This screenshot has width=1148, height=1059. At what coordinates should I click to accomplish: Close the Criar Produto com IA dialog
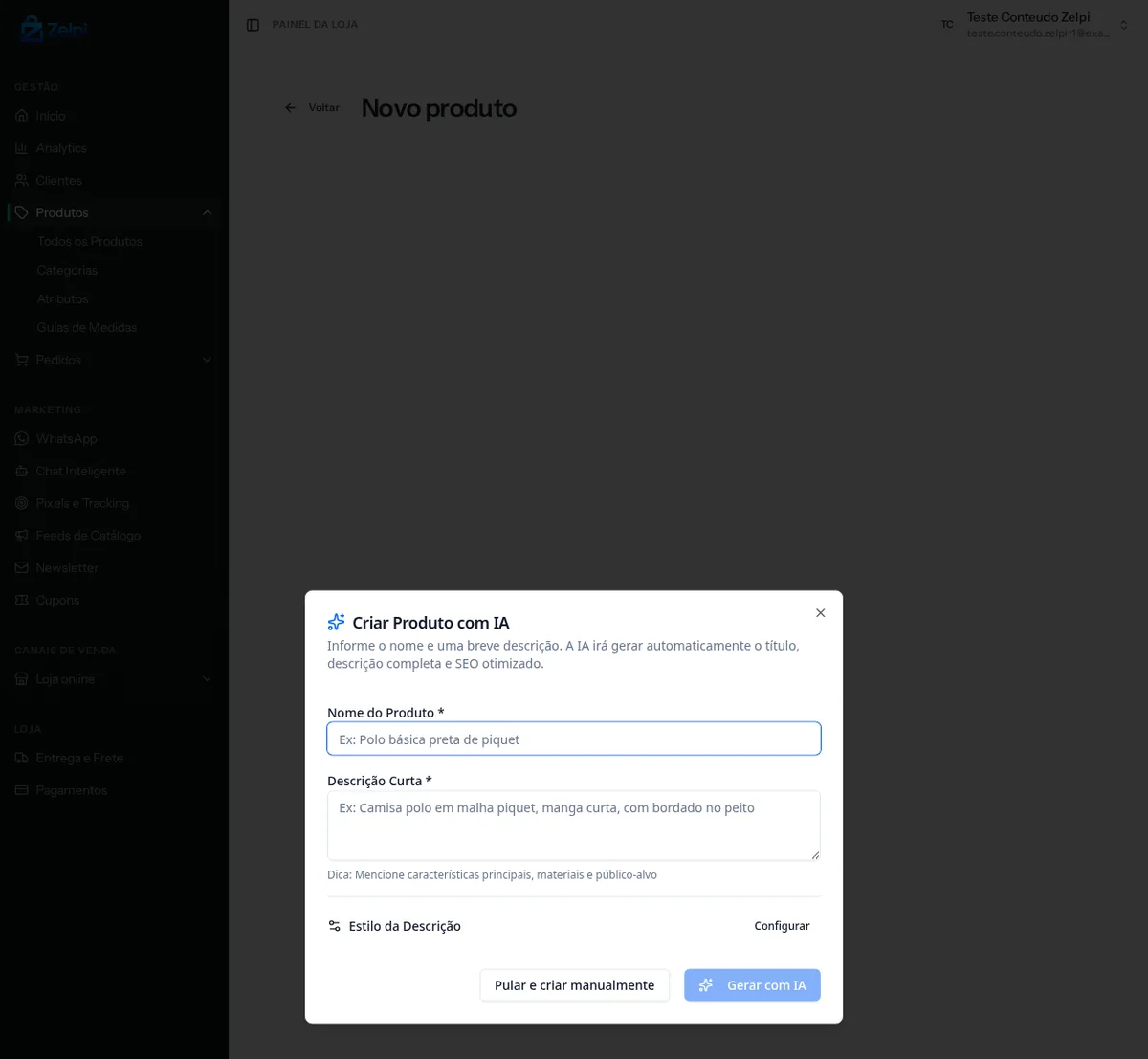(820, 613)
